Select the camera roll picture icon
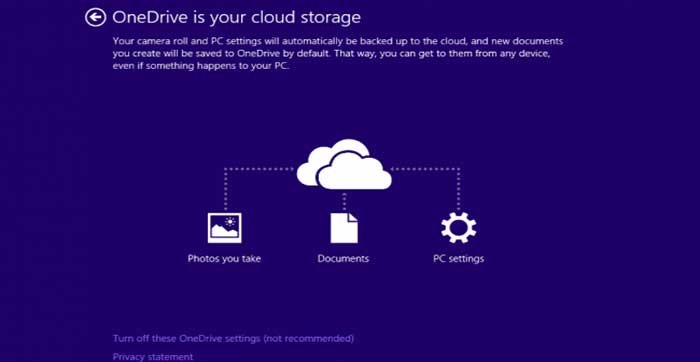Viewport: 700px width, 362px height. coord(225,228)
